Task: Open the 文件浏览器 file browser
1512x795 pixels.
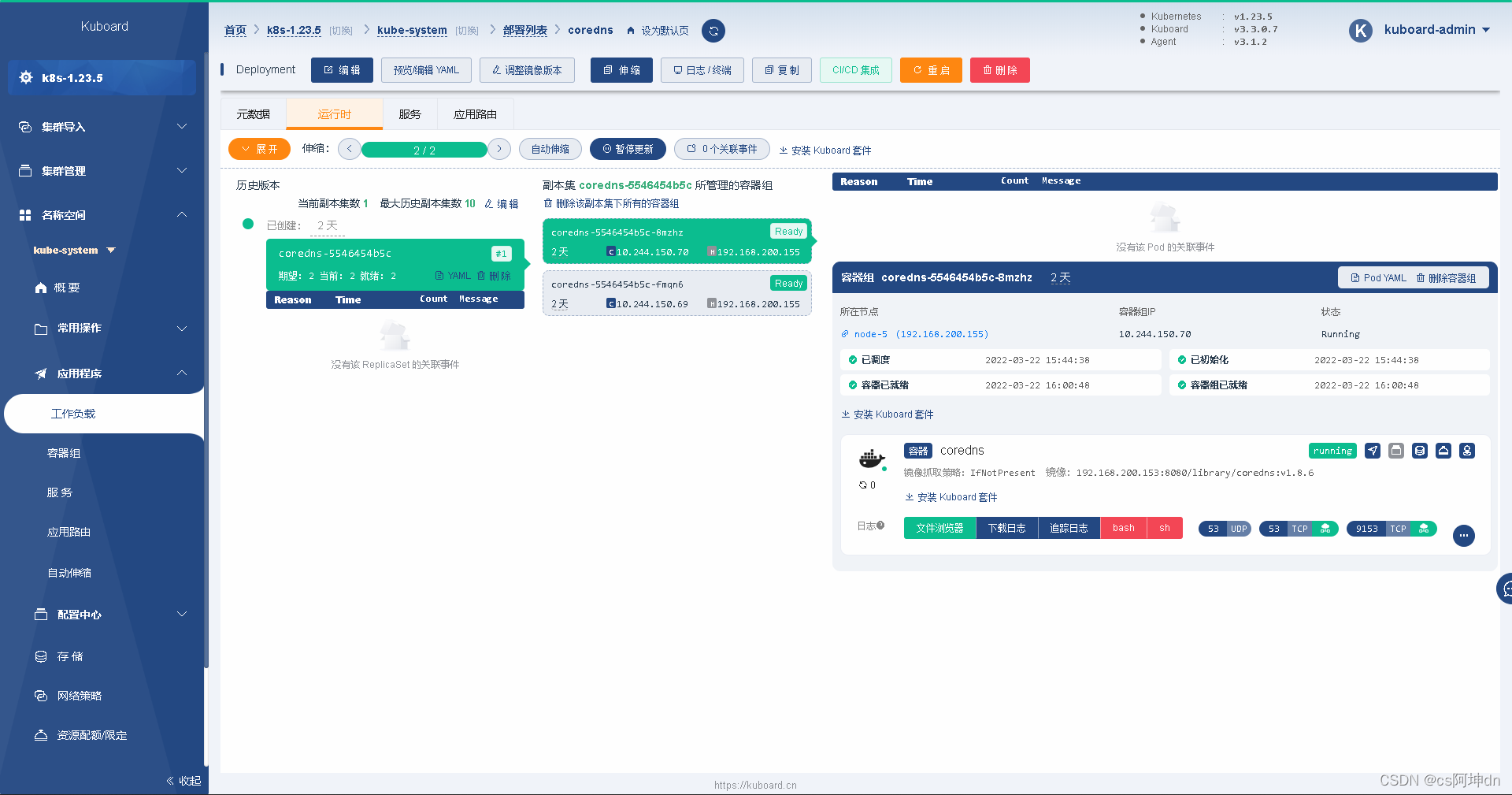Action: point(939,528)
